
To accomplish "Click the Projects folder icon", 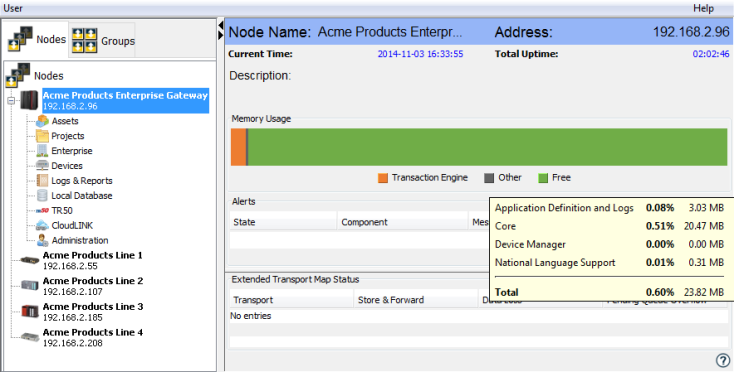I will [x=42, y=136].
